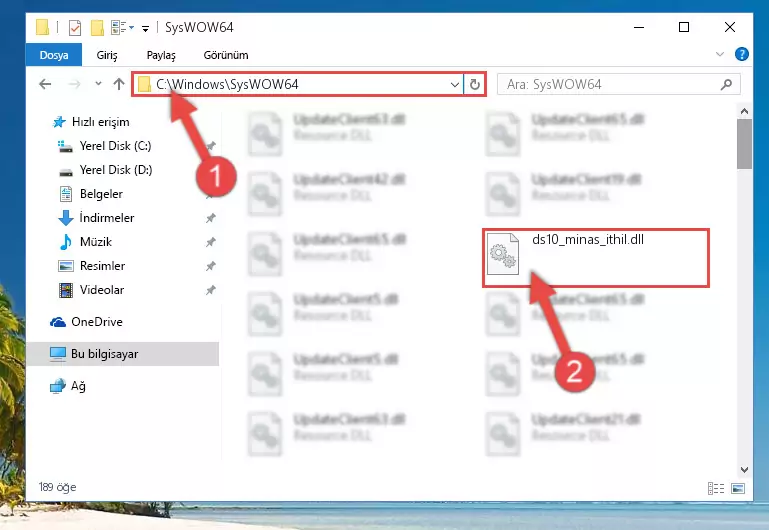769x530 pixels.
Task: Switch to details view in status bar
Action: coord(716,488)
